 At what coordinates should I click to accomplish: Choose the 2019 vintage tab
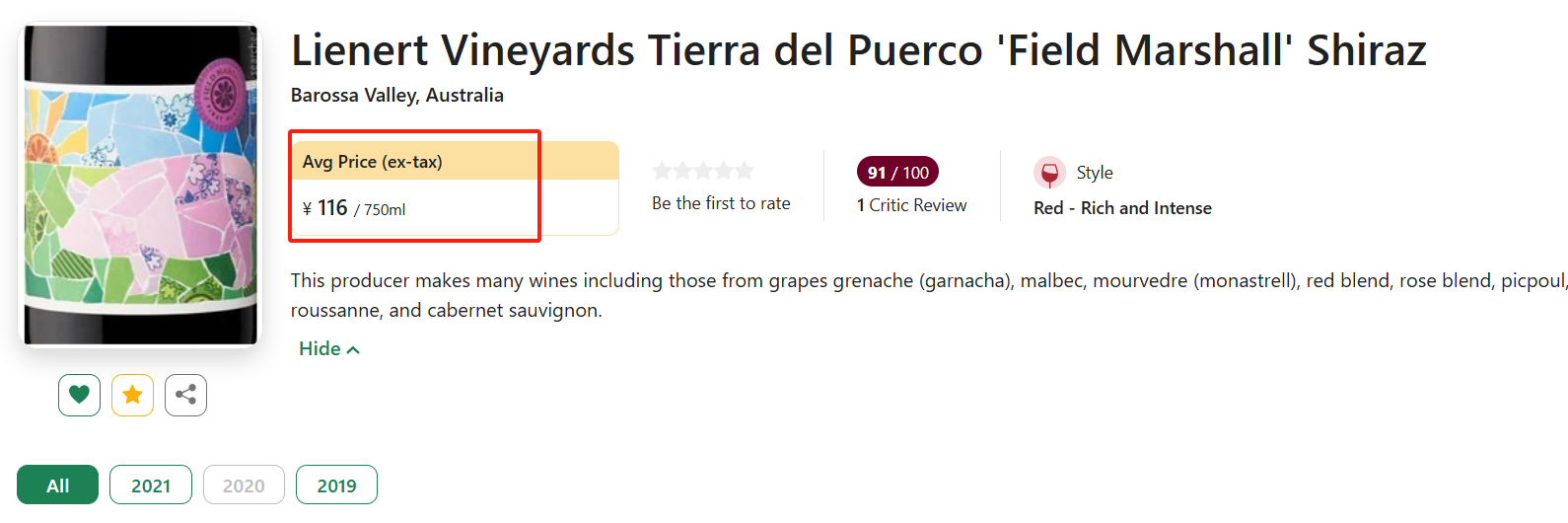tap(336, 485)
